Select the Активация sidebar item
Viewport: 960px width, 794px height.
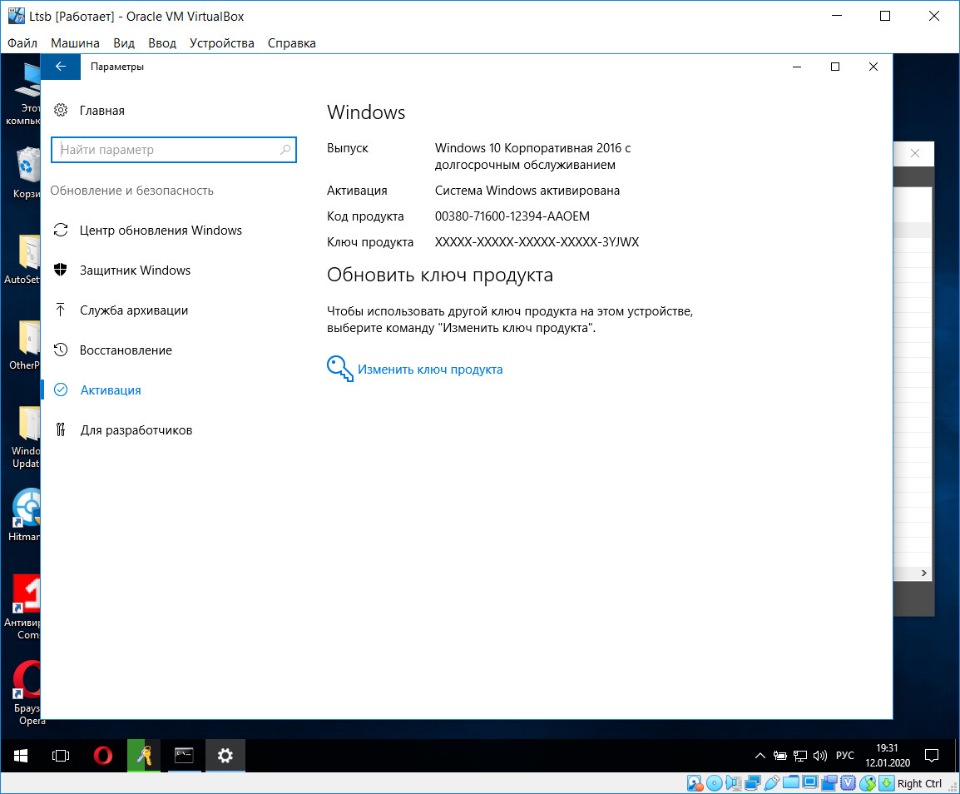coord(110,390)
